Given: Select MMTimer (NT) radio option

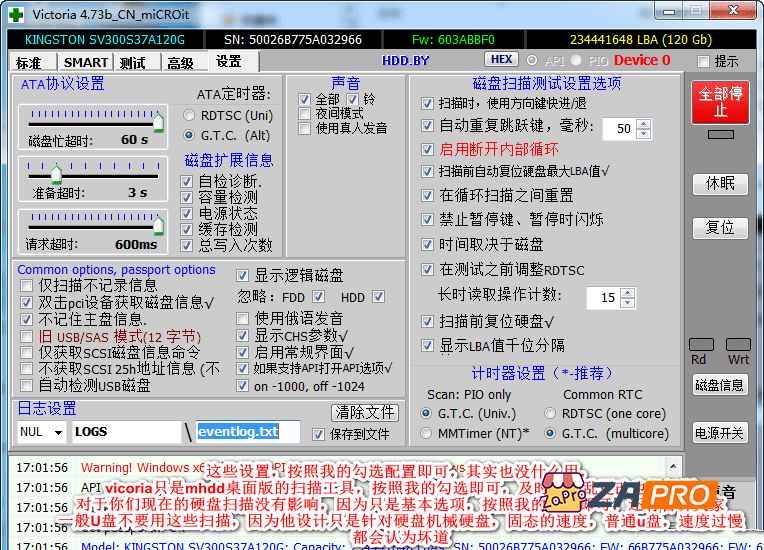Looking at the screenshot, I should click(x=426, y=433).
